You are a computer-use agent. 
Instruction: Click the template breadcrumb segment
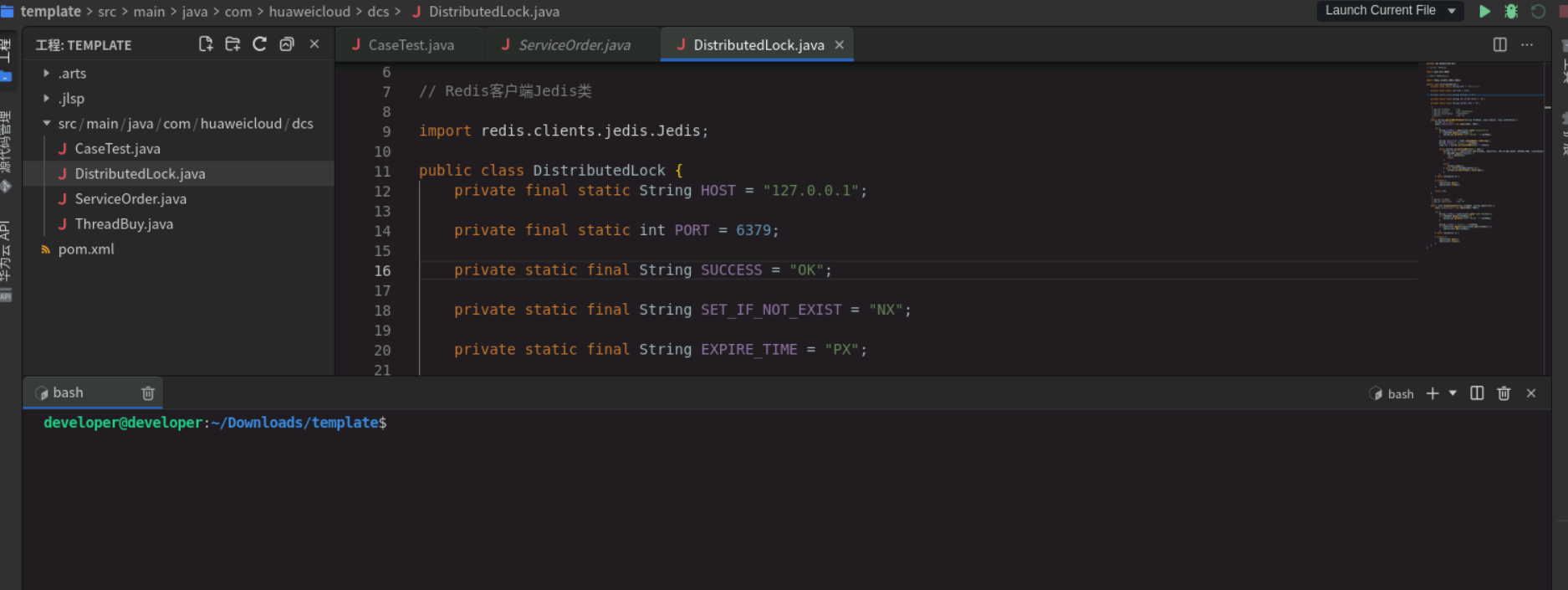point(50,12)
